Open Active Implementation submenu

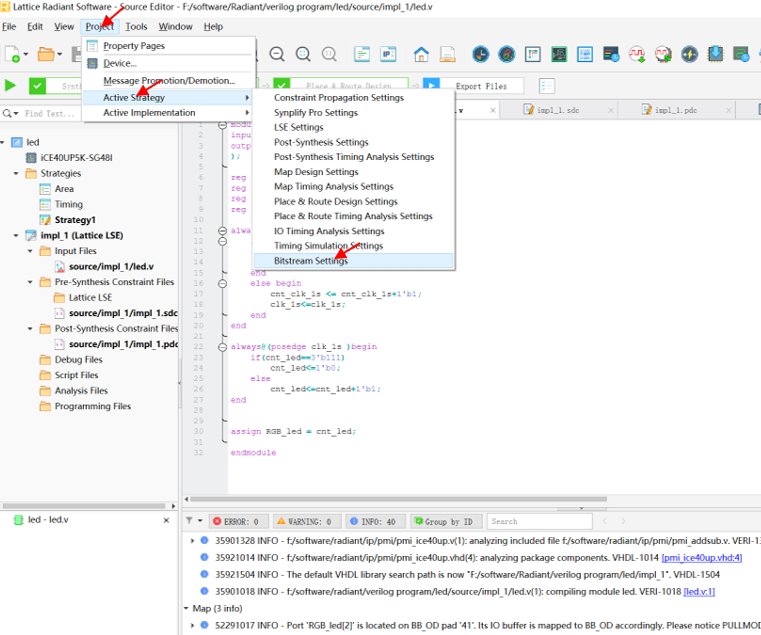[168, 113]
